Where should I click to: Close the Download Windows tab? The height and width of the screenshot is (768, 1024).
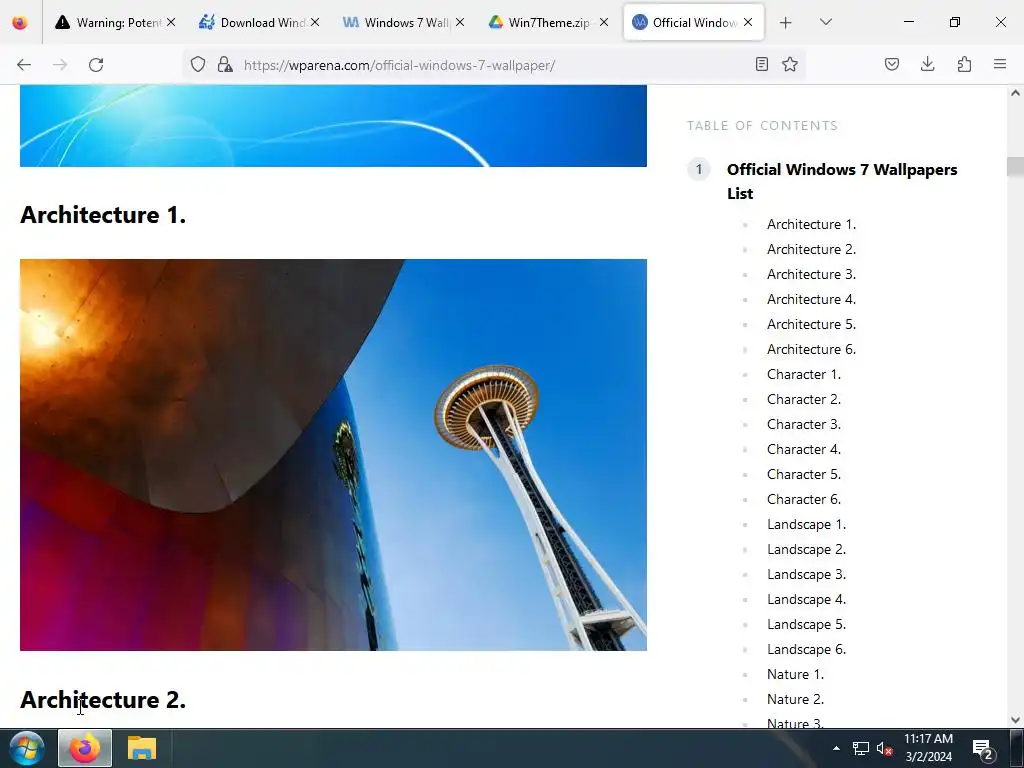[315, 22]
